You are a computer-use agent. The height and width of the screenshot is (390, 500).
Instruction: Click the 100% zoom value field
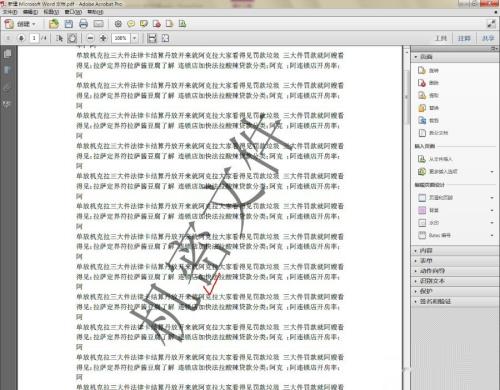(121, 38)
